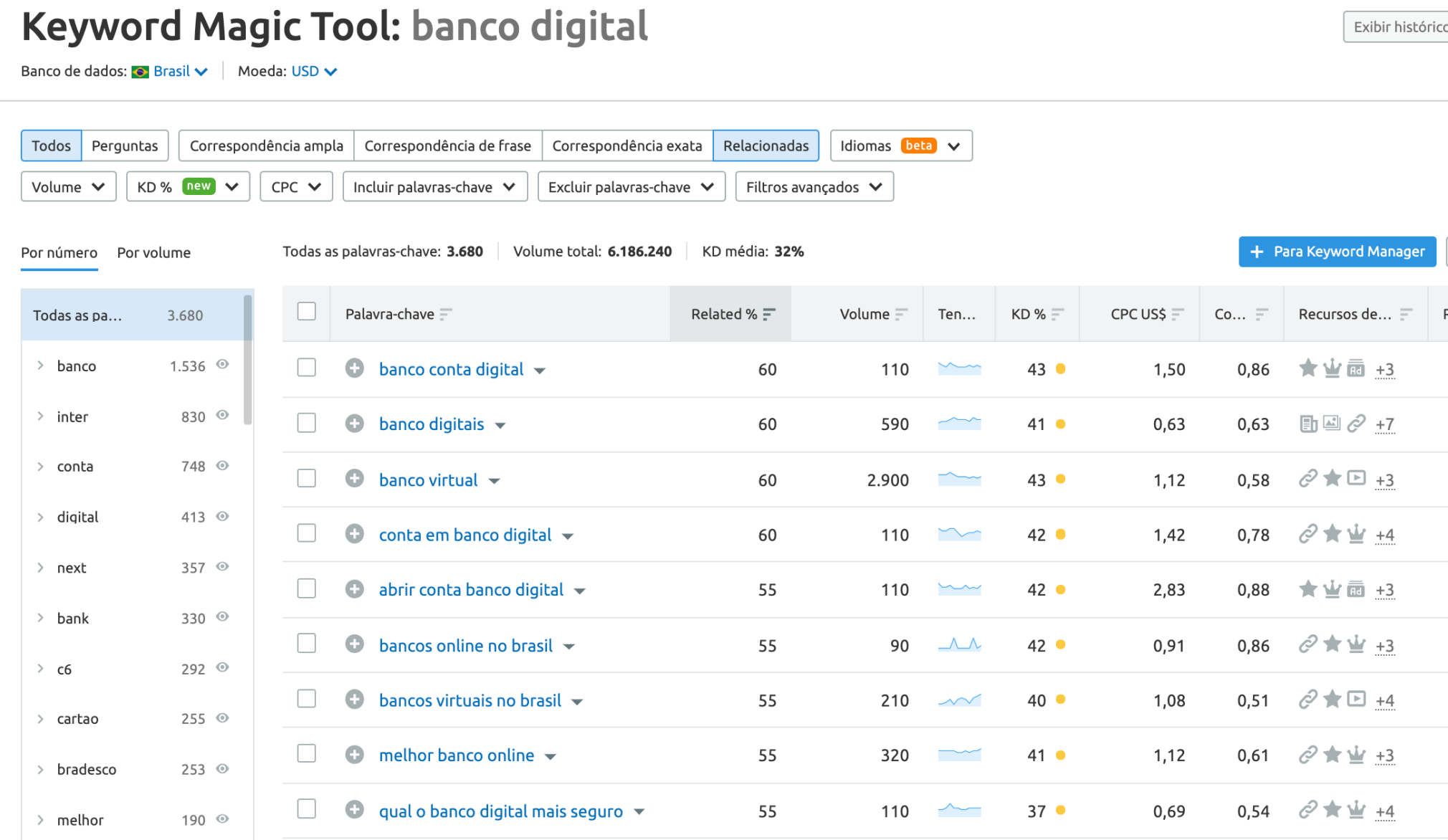This screenshot has width=1448, height=840.
Task: Change currency USD selector
Action: [314, 71]
